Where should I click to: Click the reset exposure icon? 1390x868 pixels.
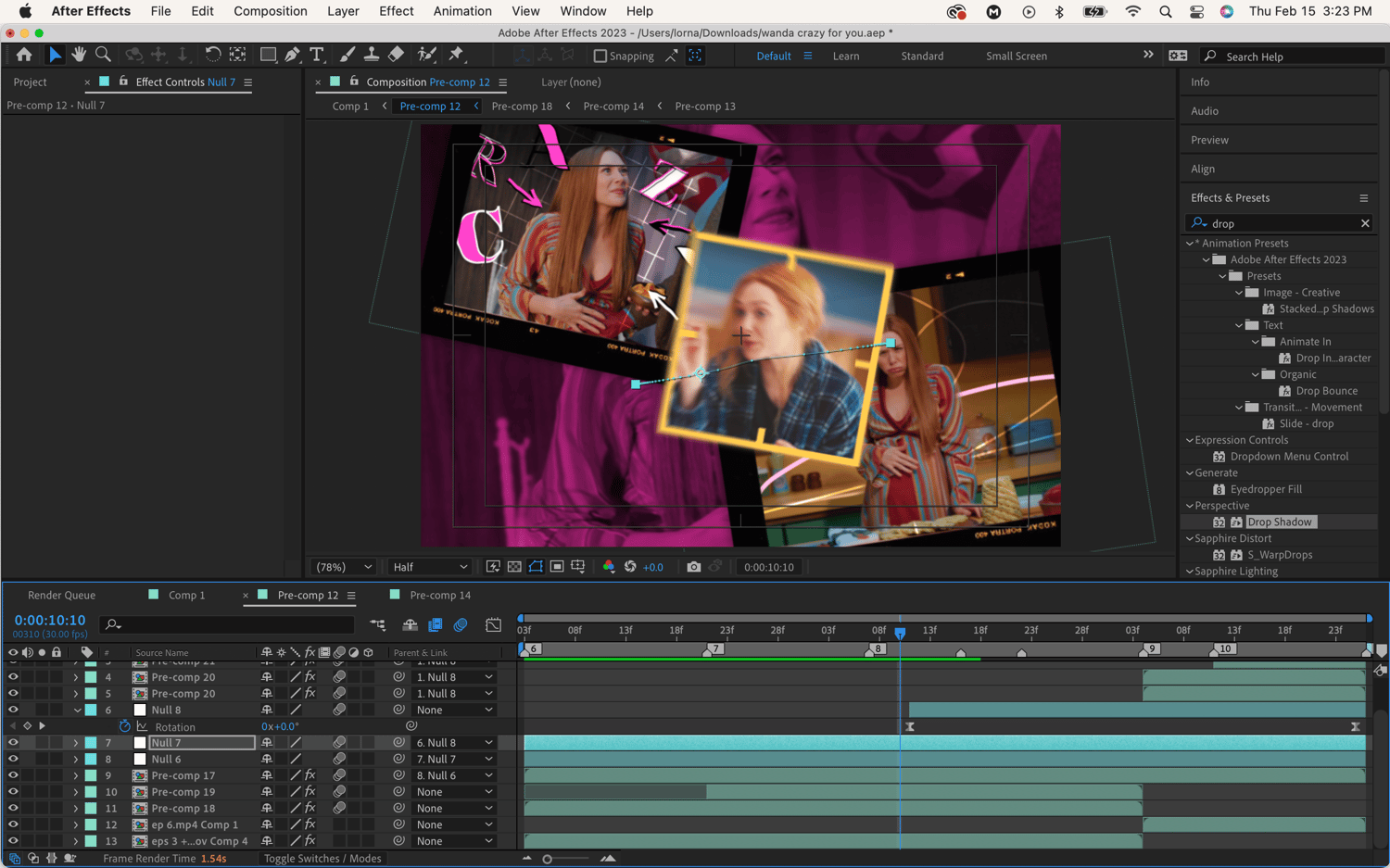[630, 567]
